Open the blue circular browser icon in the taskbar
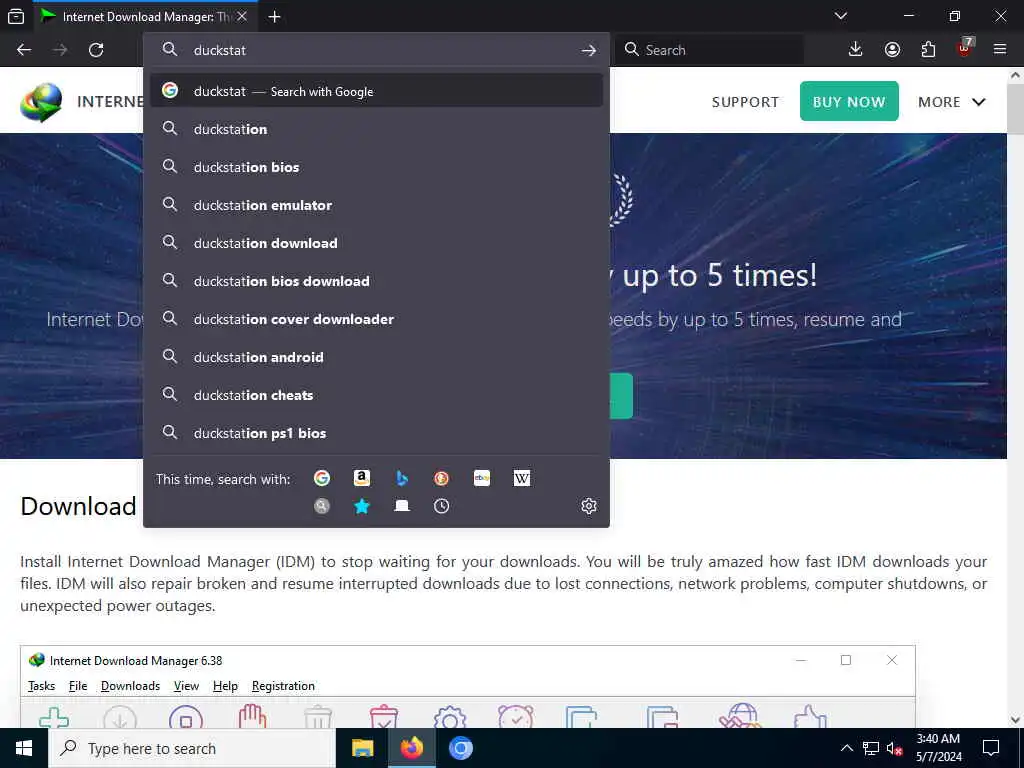This screenshot has width=1024, height=768. [460, 748]
